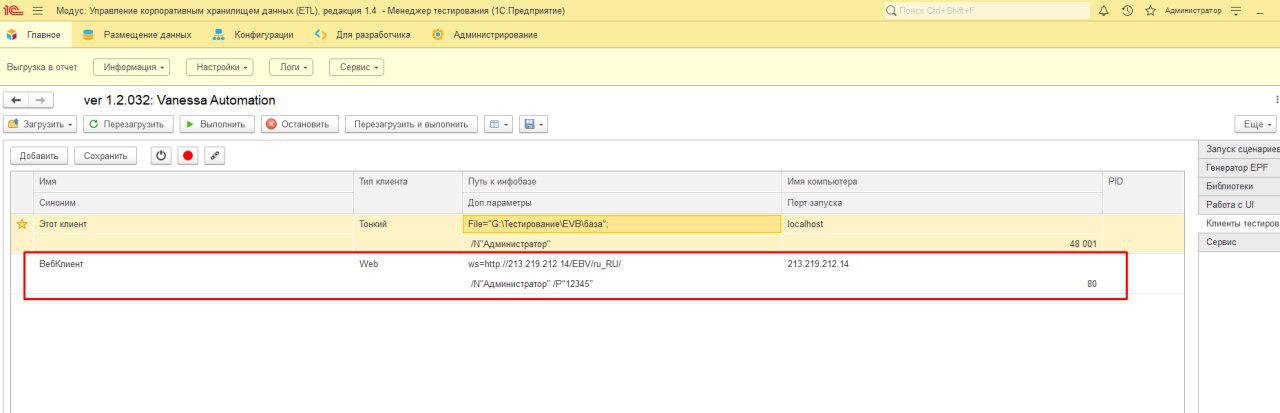Open the Генератор EPF side tab
Image resolution: width=1280 pixels, height=413 pixels.
point(1239,167)
